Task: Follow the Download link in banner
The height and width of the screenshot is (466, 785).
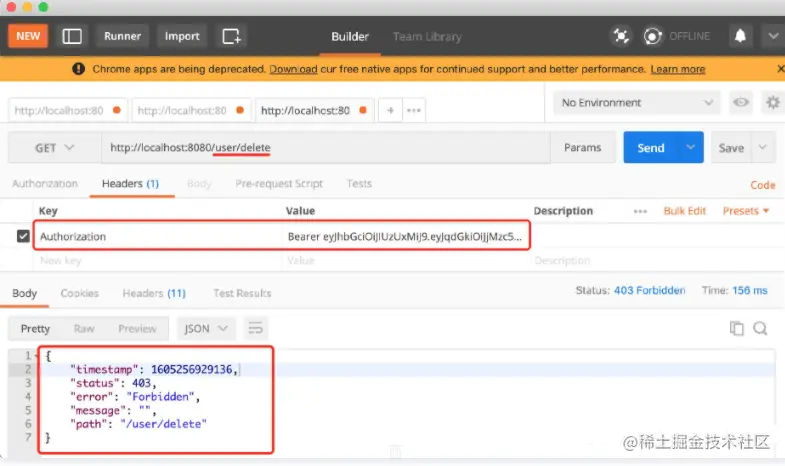Action: pyautogui.click(x=293, y=69)
